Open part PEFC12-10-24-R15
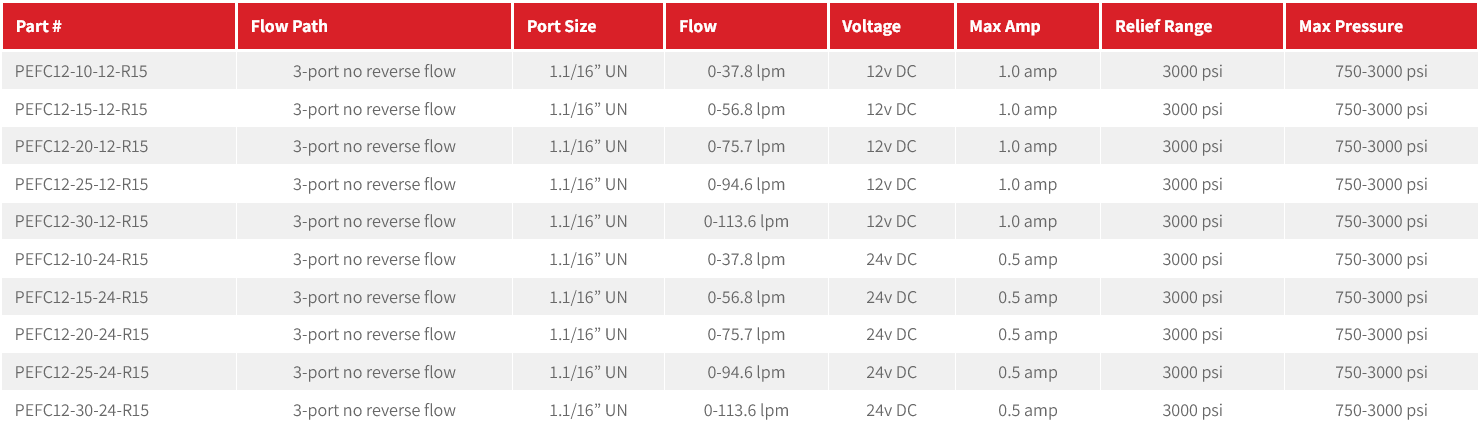The image size is (1480, 428). (81, 259)
